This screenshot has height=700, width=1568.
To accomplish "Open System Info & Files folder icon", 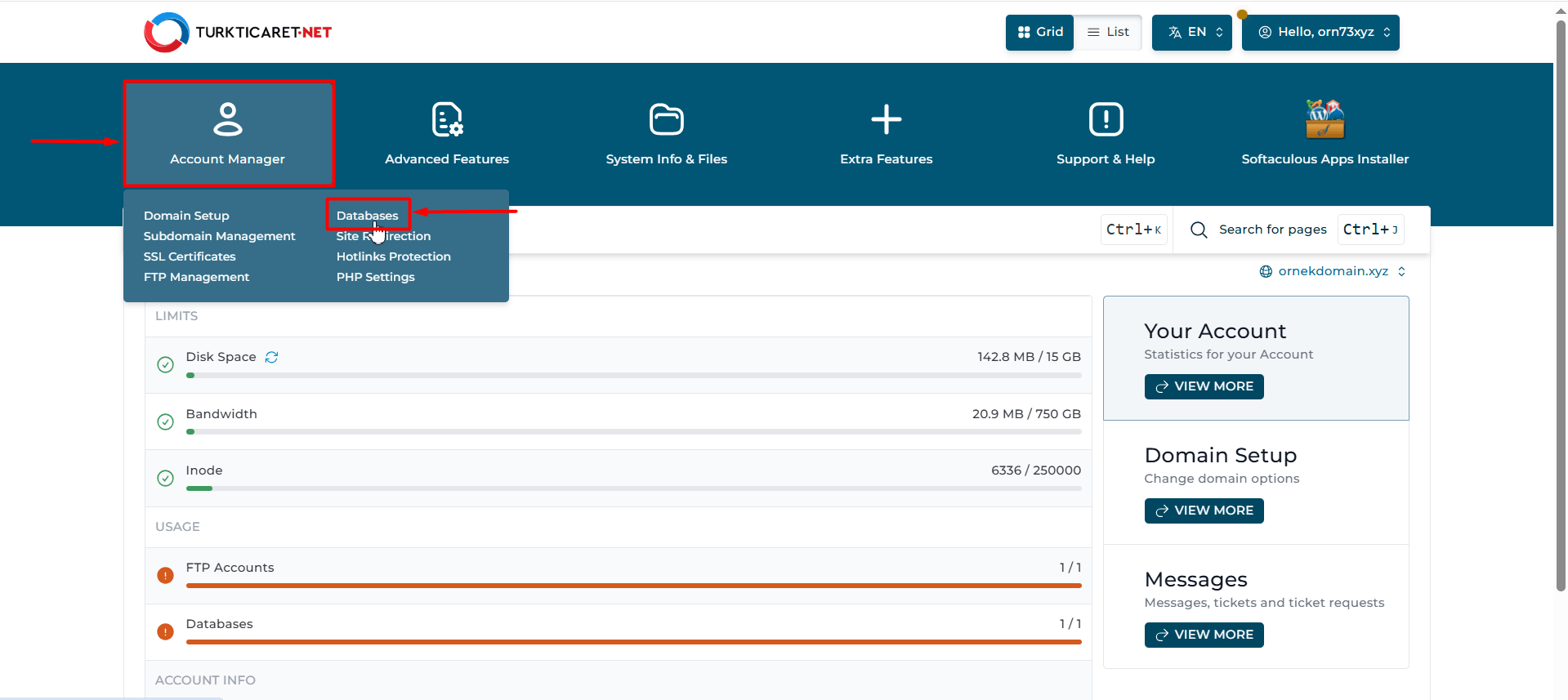I will [666, 119].
